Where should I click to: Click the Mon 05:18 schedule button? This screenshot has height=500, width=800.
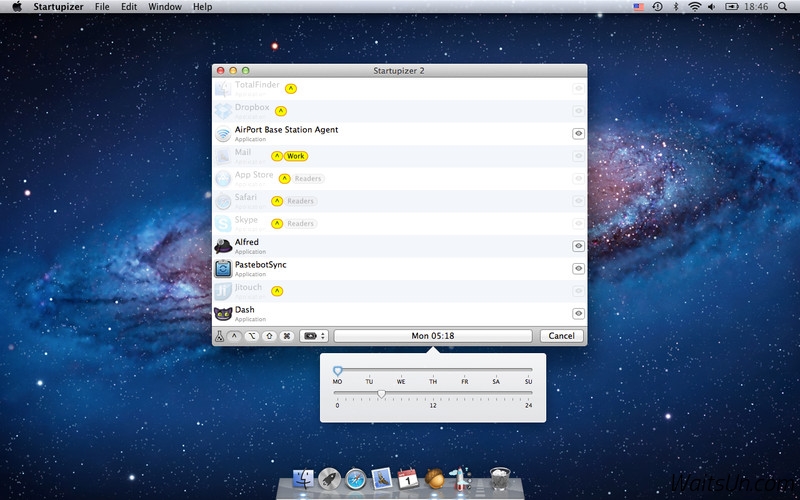click(433, 336)
